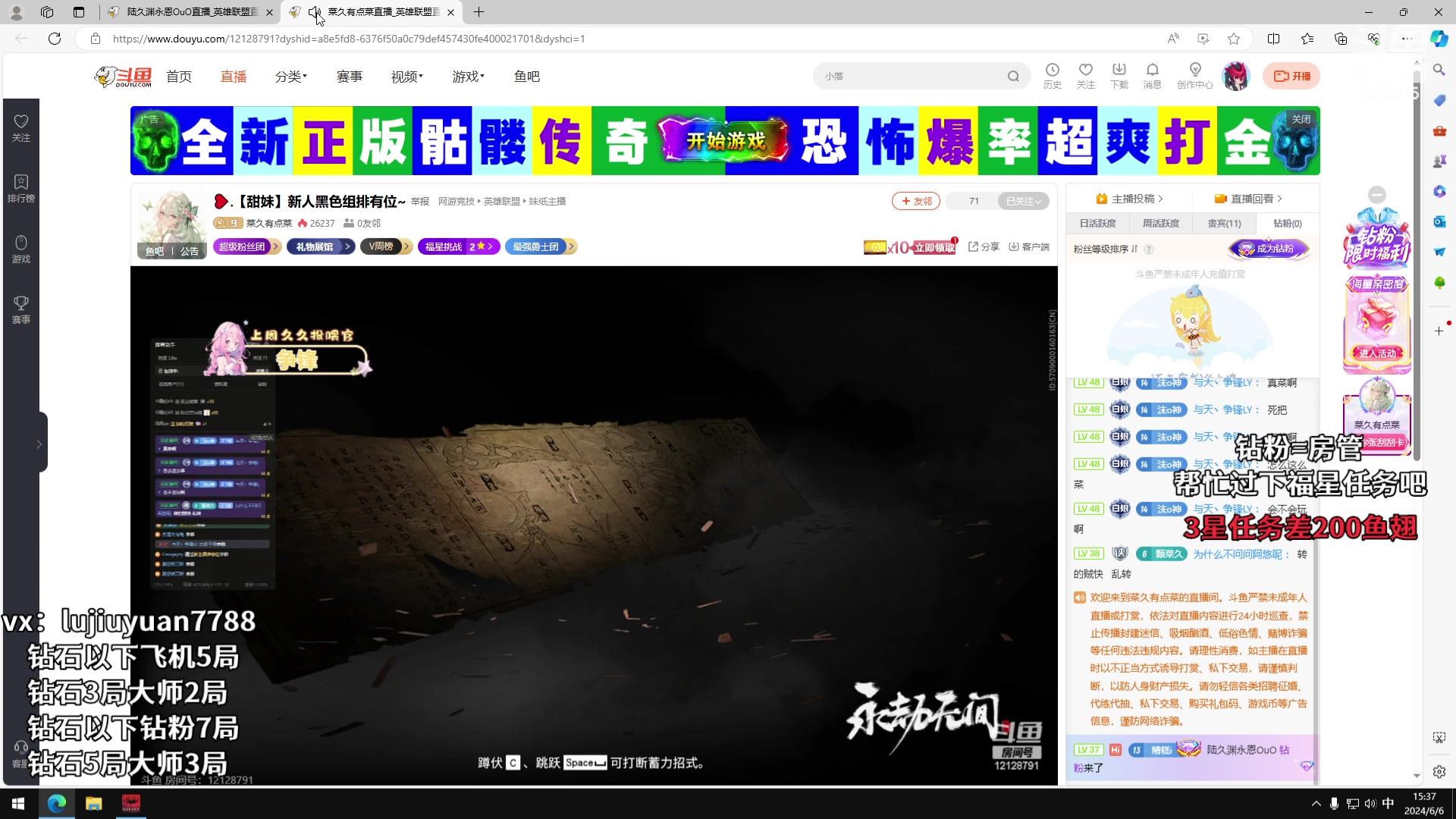
Task: Open Edge sidebar Outlook icon
Action: (x=1439, y=221)
